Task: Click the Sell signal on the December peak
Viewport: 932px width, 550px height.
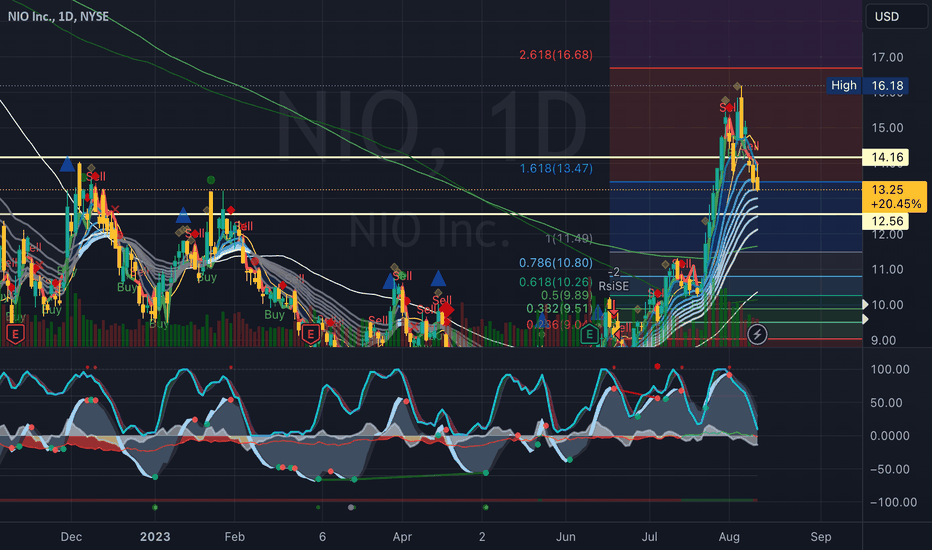Action: point(96,177)
